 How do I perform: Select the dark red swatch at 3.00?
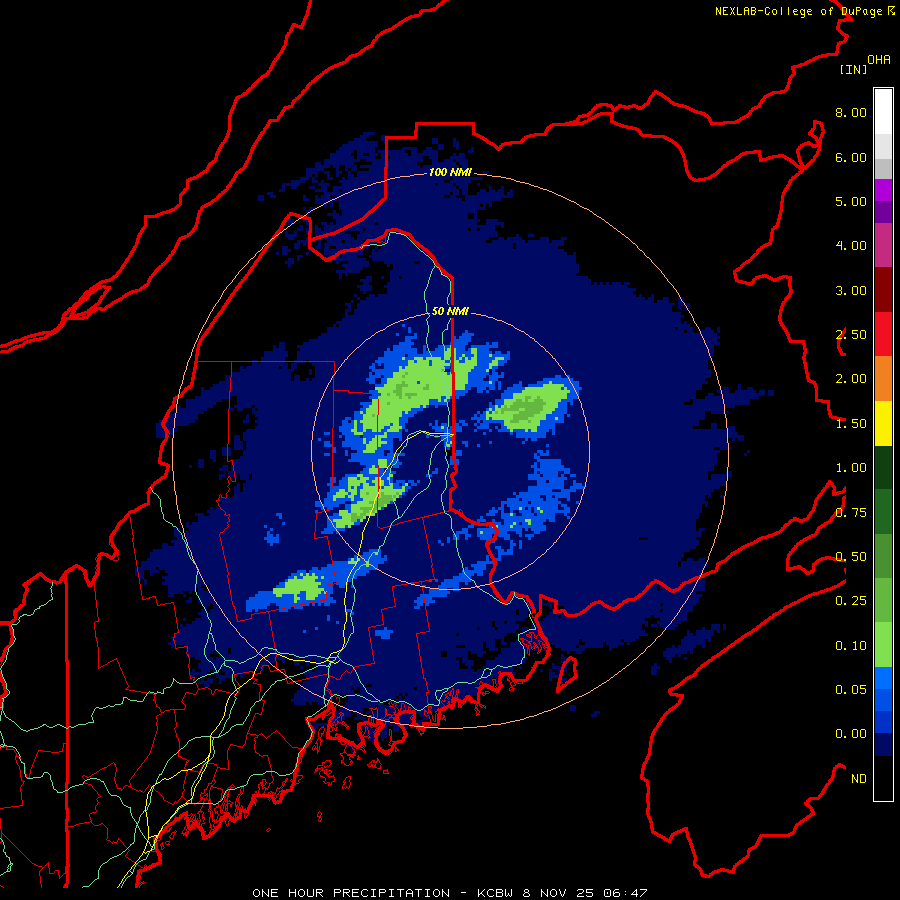[x=883, y=290]
